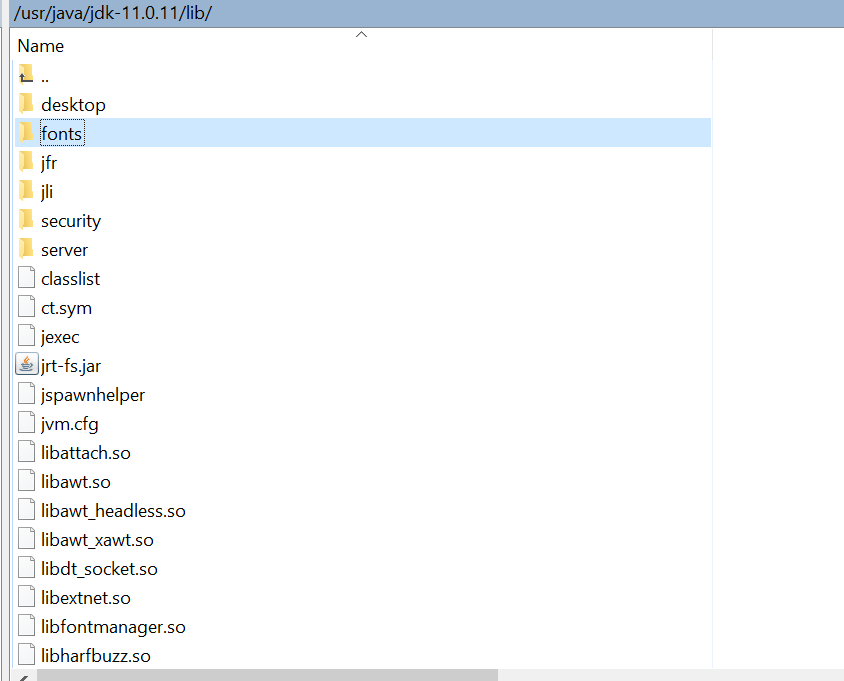Click the desktop folder icon
The height and width of the screenshot is (681, 844).
(x=27, y=103)
